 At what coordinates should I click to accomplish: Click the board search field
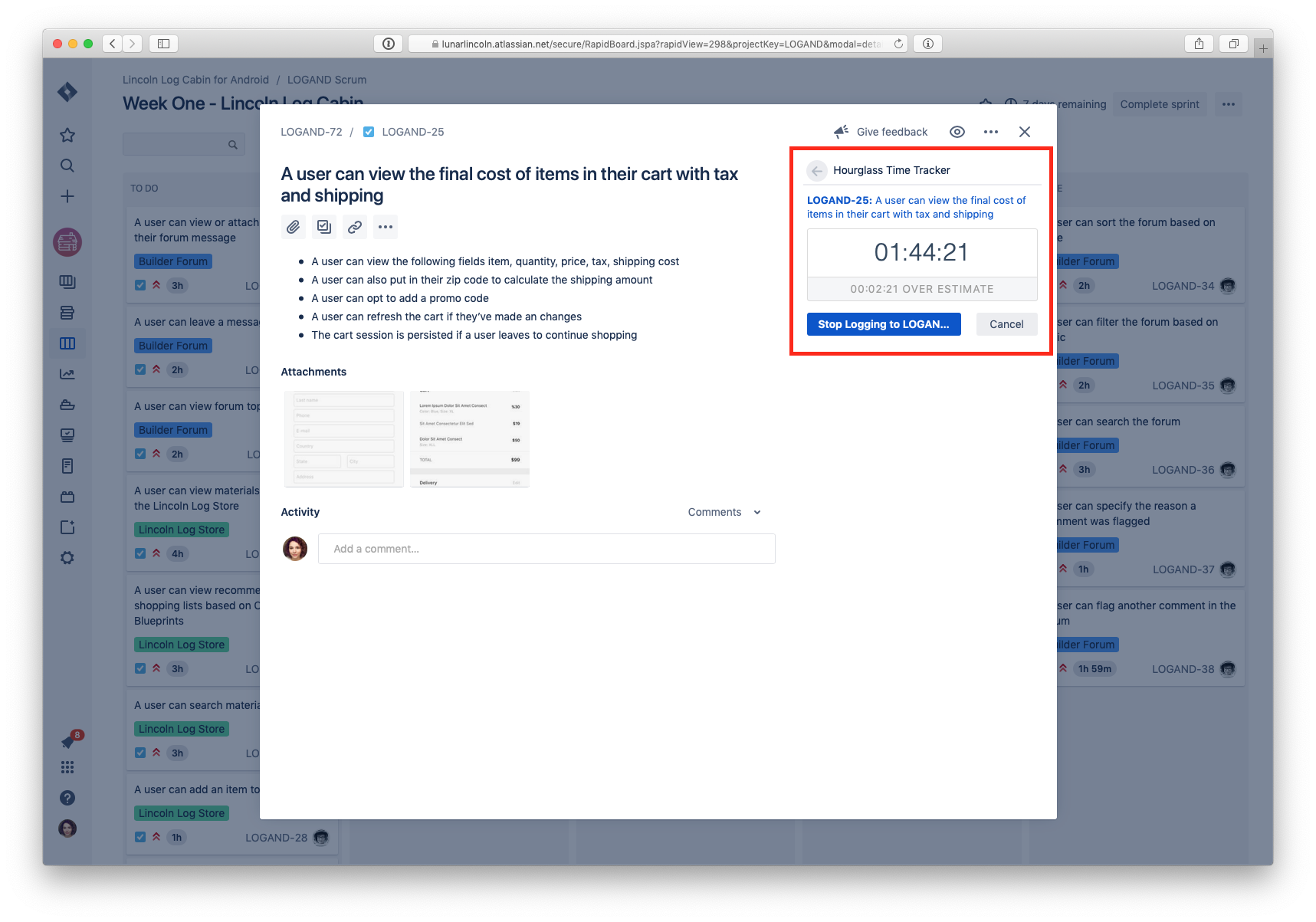coord(184,144)
